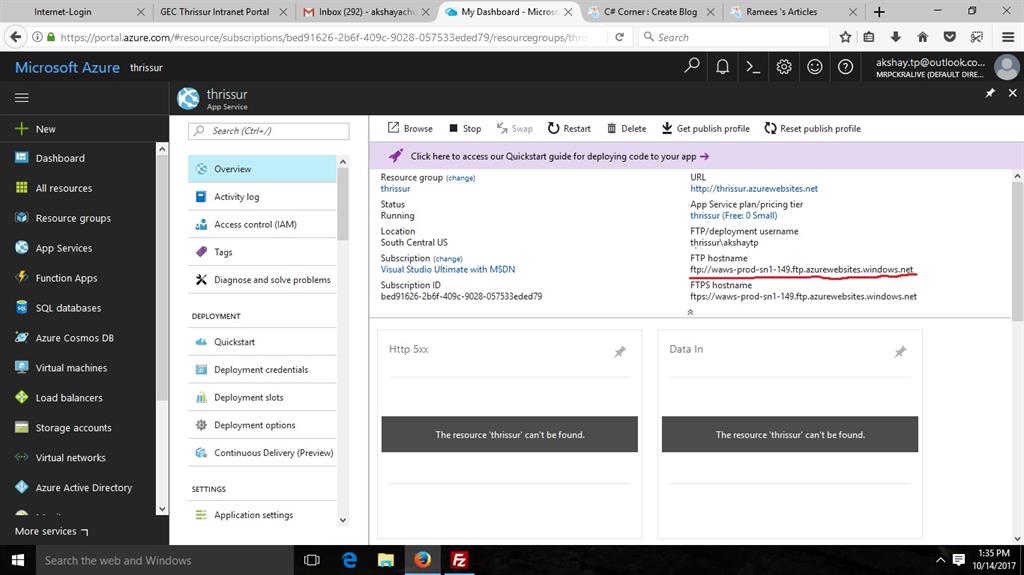
Task: Send feedback via smiley icon
Action: (x=814, y=67)
